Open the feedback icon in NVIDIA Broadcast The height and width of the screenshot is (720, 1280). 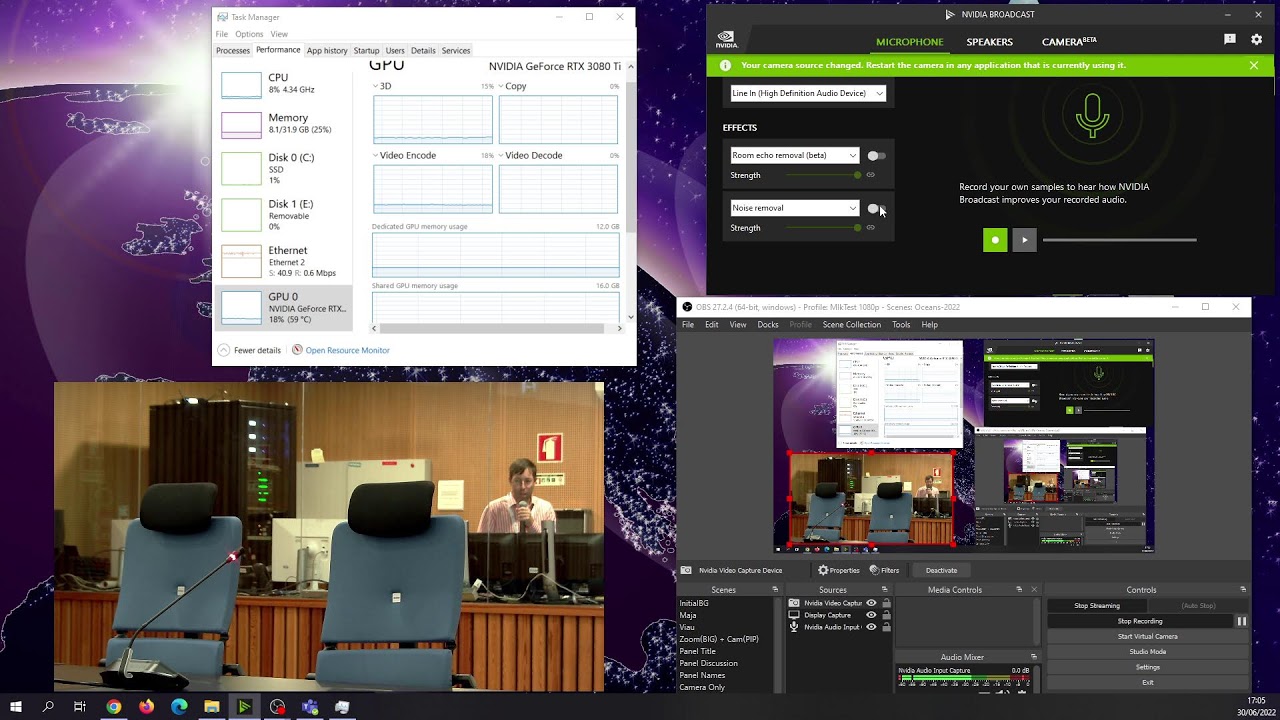tap(1229, 40)
